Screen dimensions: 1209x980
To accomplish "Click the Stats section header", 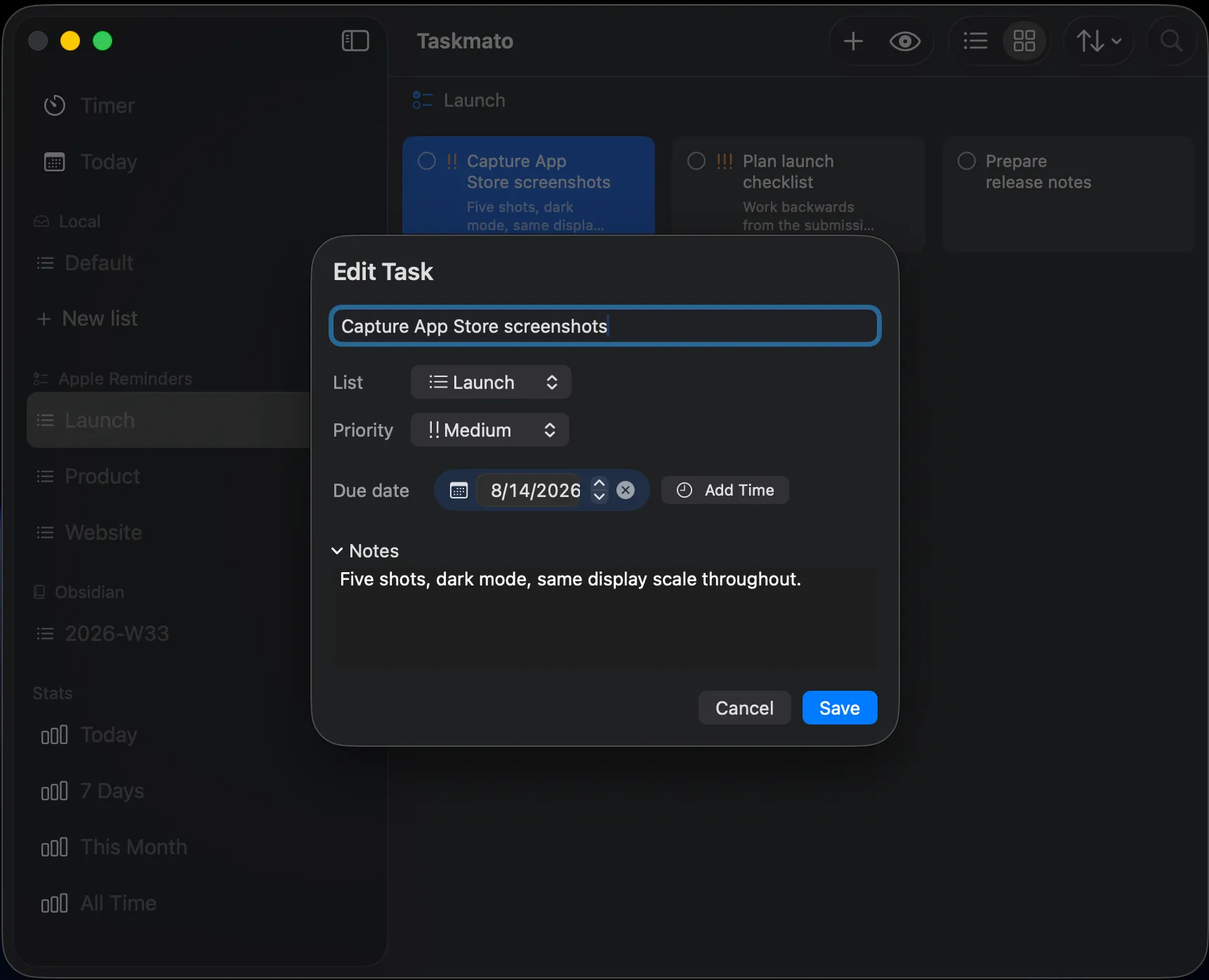I will click(53, 693).
